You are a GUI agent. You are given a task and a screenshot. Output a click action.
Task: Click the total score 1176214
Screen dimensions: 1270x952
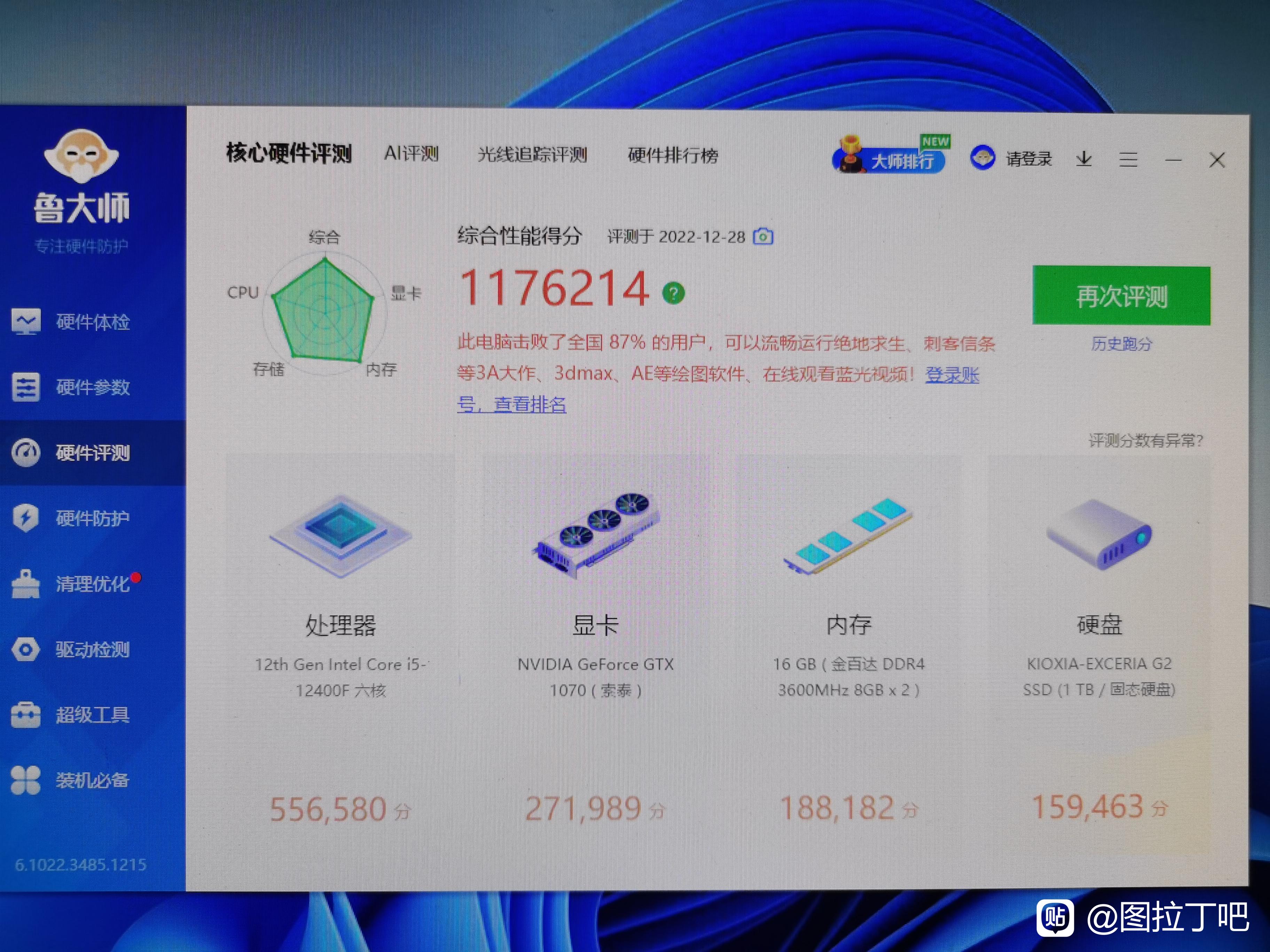[555, 288]
